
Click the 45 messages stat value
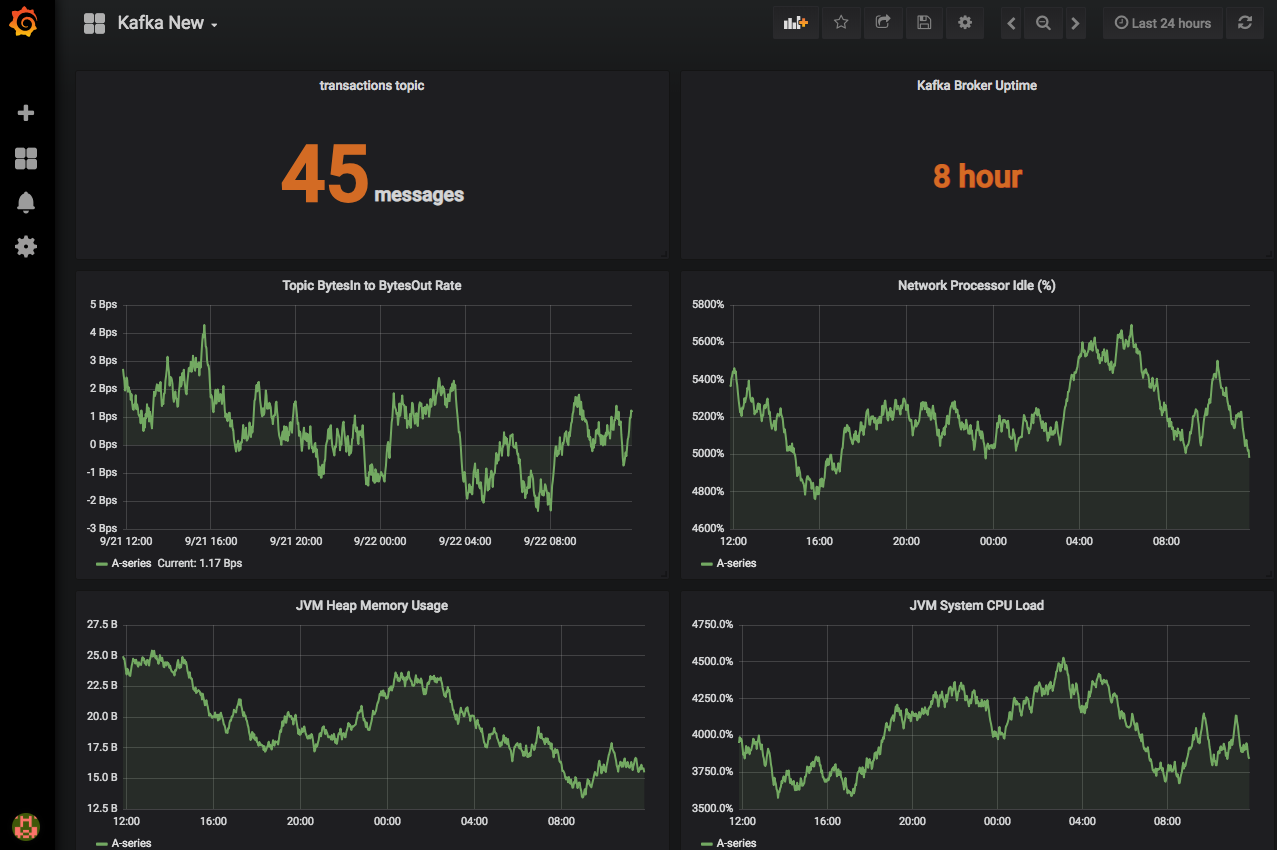point(372,176)
